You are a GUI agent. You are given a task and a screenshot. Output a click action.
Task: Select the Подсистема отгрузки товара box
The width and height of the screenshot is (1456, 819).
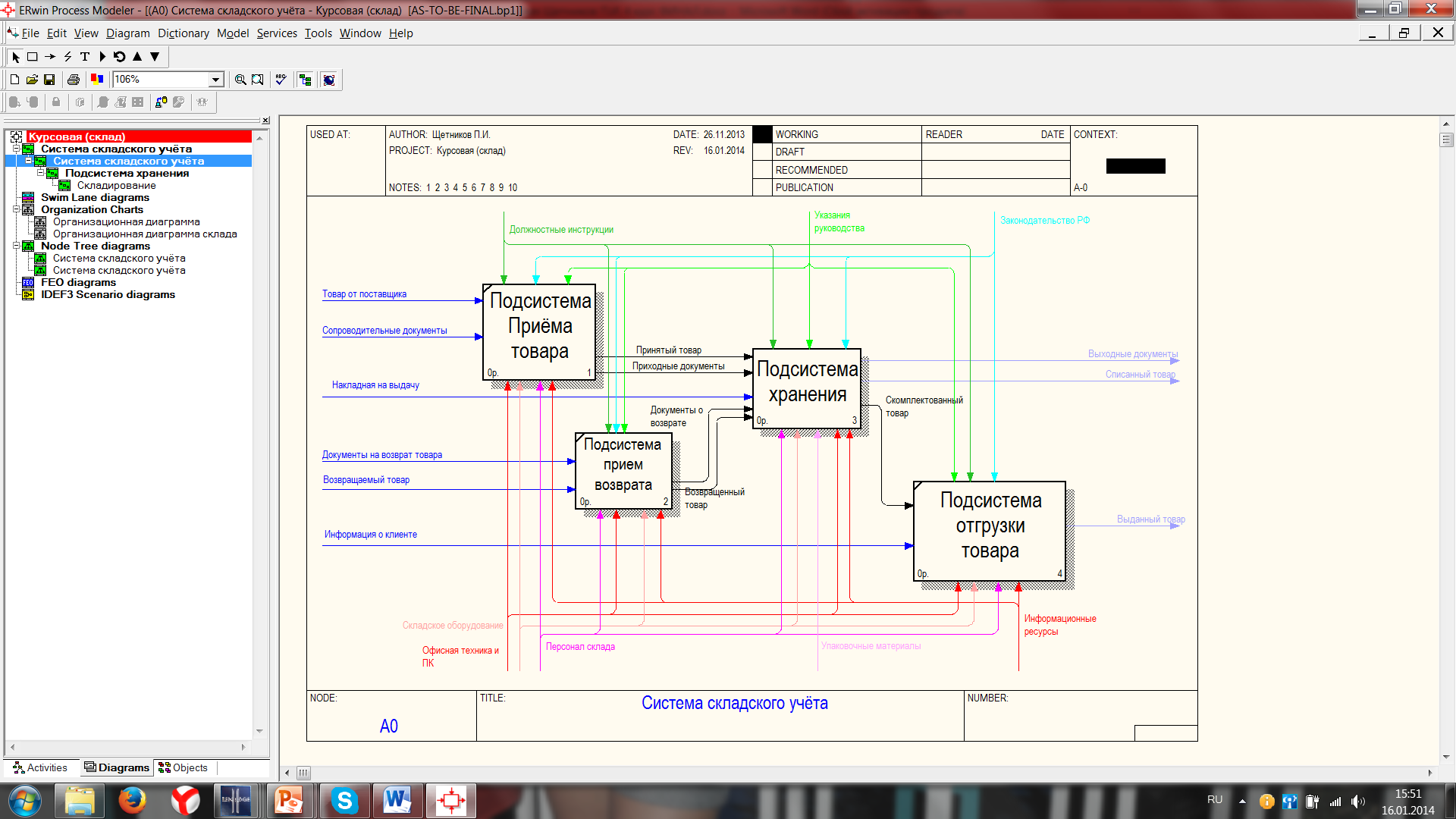pyautogui.click(x=990, y=531)
